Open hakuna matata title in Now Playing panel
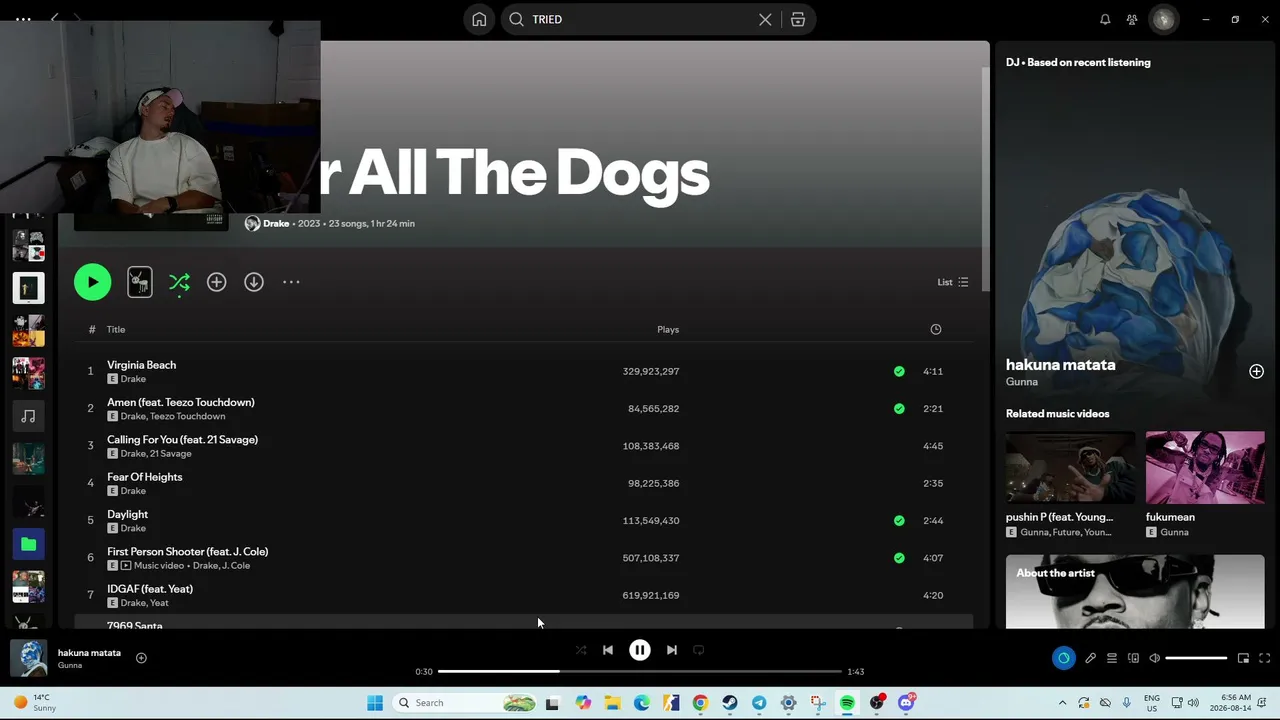 point(1060,365)
